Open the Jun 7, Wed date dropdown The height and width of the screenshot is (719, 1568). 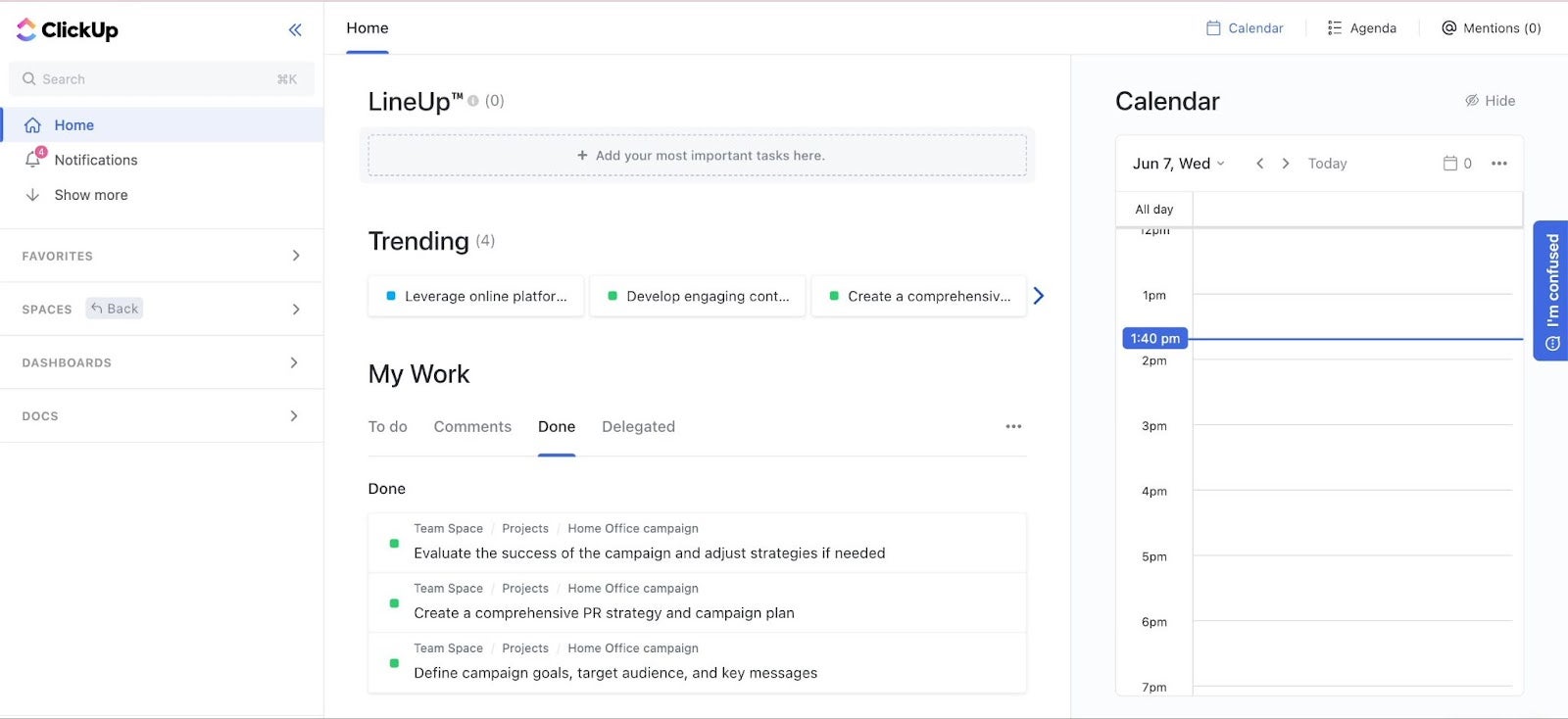[1178, 164]
